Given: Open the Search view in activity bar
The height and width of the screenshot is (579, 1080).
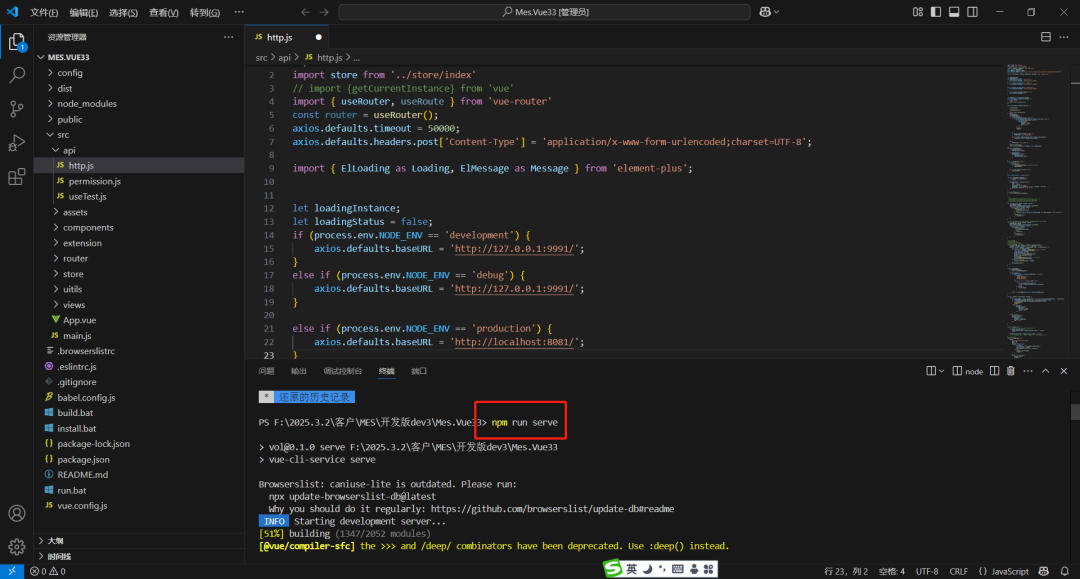Looking at the screenshot, I should tap(17, 75).
